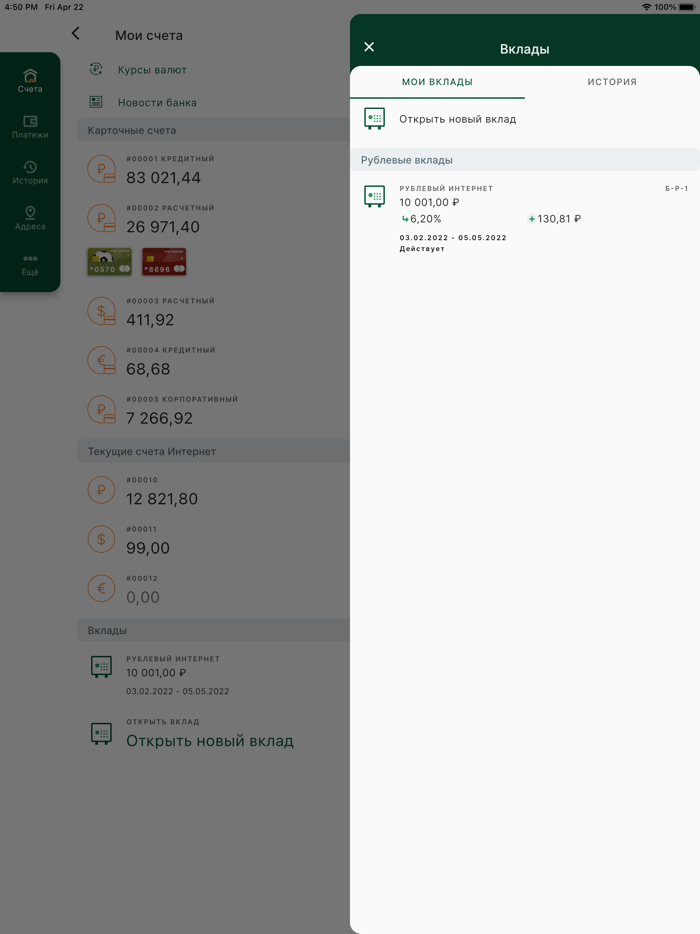Tap large Открыть новый вклад in account list
Screen dimensions: 700x934
210,741
